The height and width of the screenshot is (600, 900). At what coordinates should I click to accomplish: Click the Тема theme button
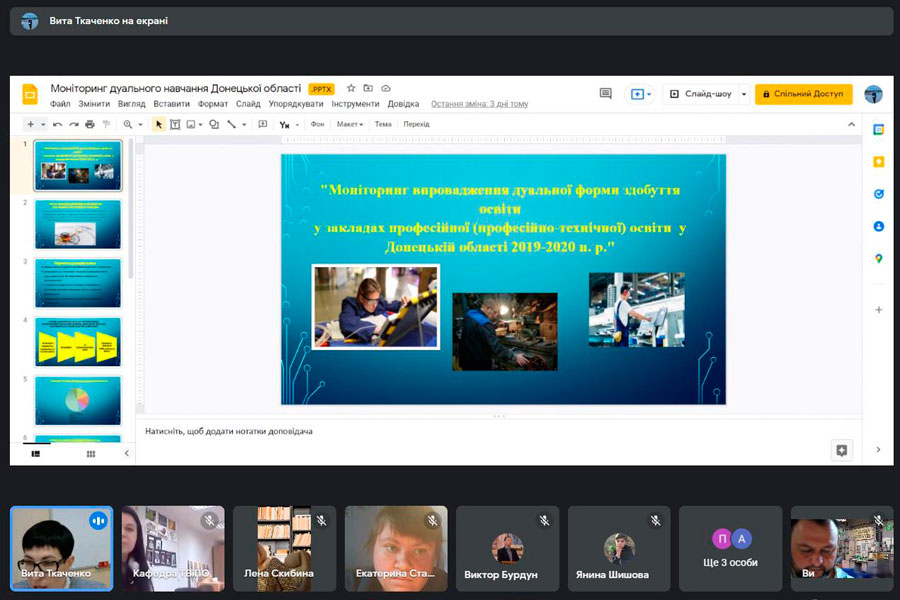pyautogui.click(x=383, y=124)
